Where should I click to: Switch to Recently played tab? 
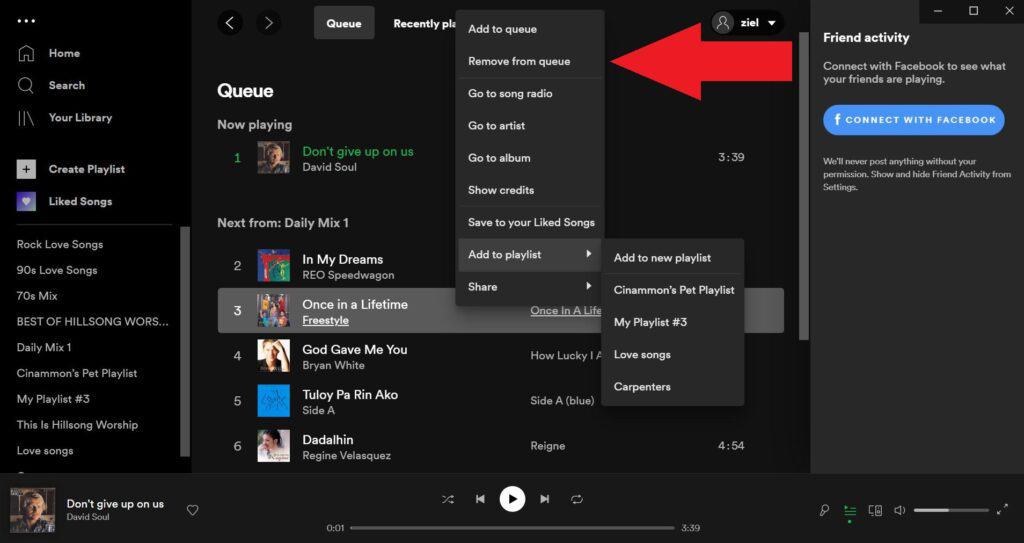tap(424, 24)
